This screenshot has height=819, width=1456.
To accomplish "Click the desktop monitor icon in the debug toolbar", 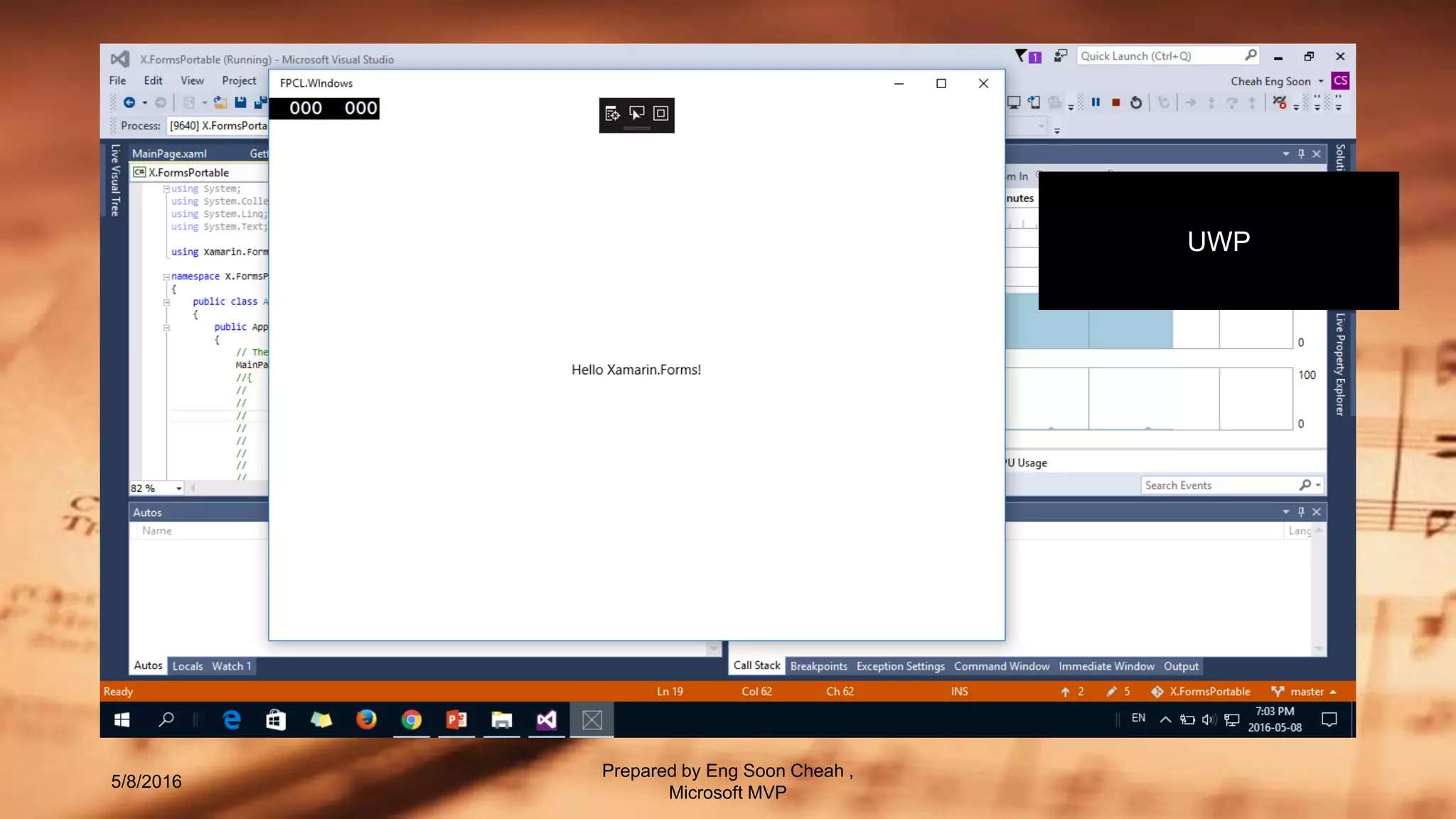I will 1014,103.
